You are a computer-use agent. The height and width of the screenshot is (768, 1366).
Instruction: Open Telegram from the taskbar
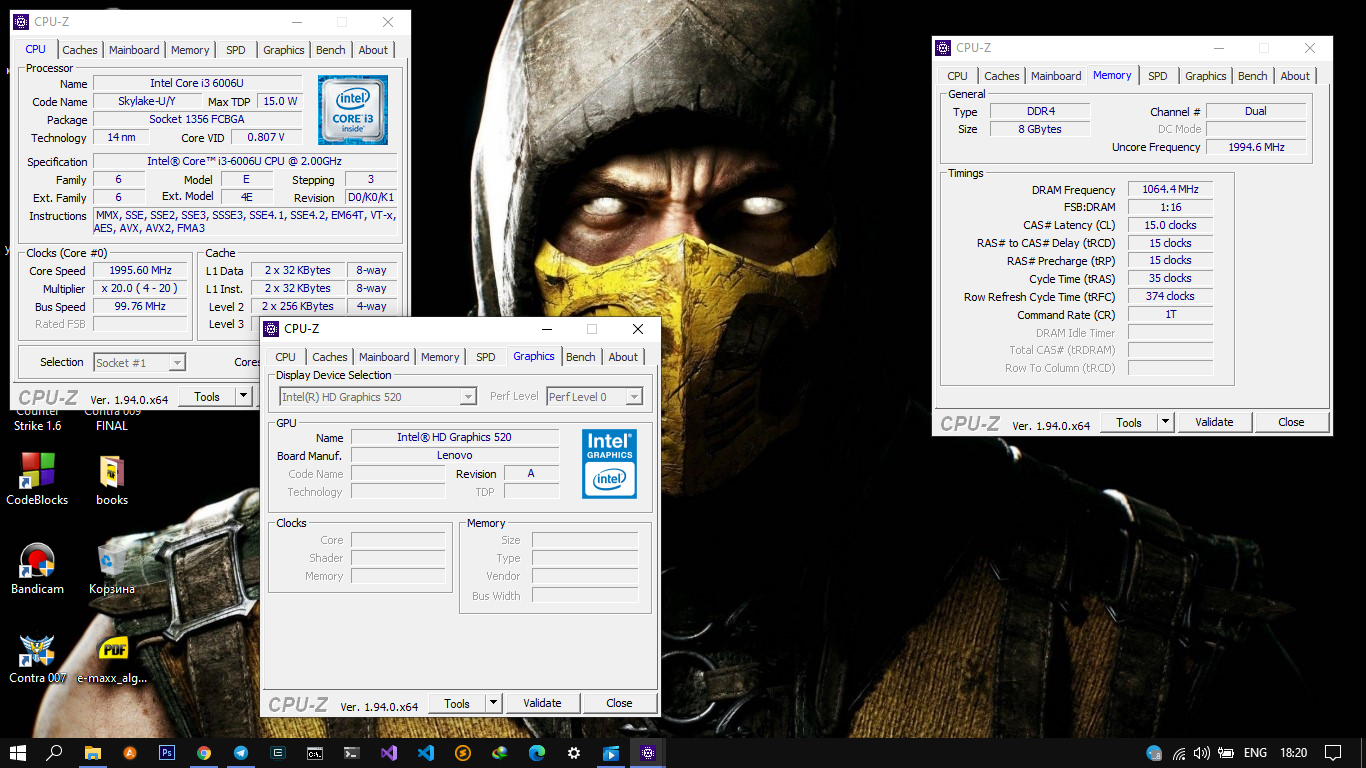(240, 753)
